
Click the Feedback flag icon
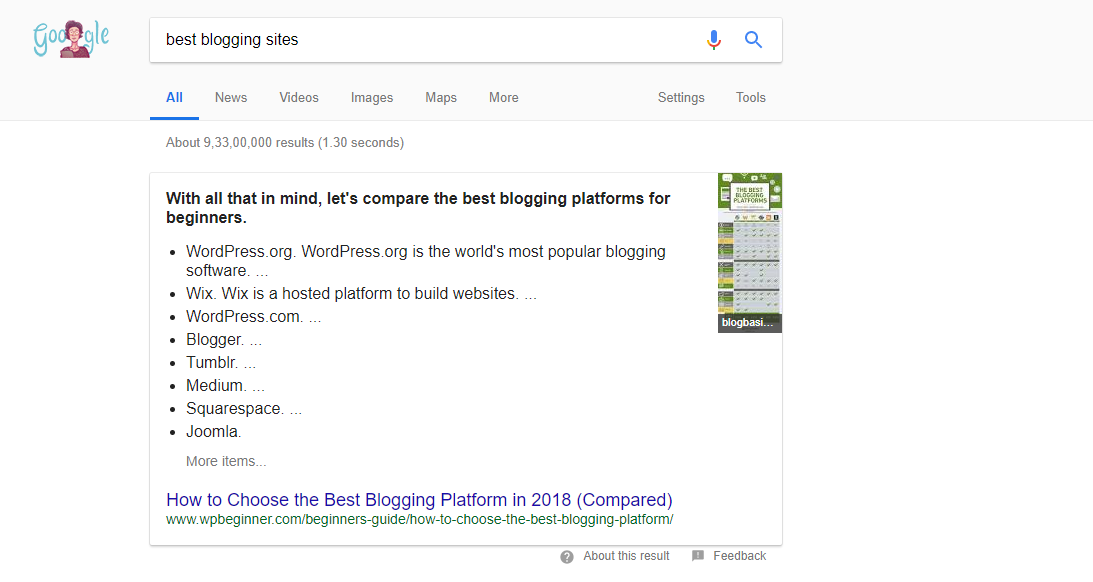698,556
